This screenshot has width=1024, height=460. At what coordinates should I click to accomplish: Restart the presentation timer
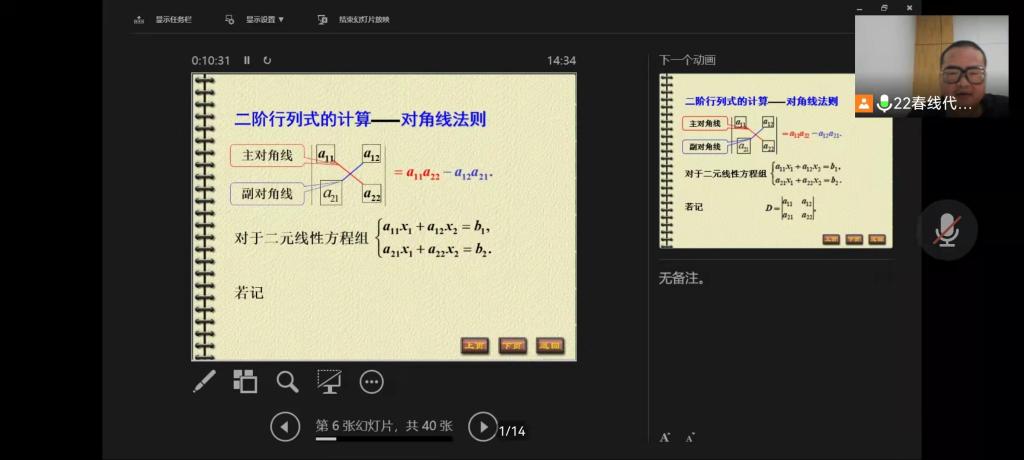tap(267, 60)
